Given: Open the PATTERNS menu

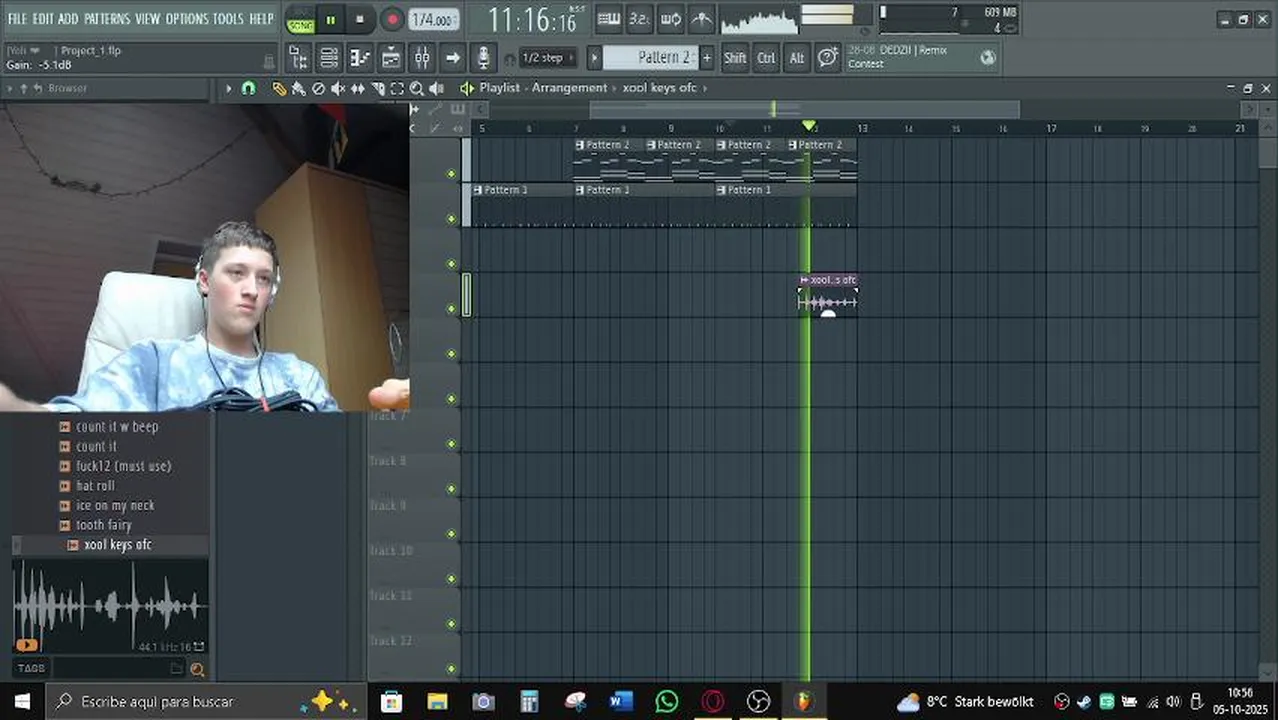Looking at the screenshot, I should point(107,19).
